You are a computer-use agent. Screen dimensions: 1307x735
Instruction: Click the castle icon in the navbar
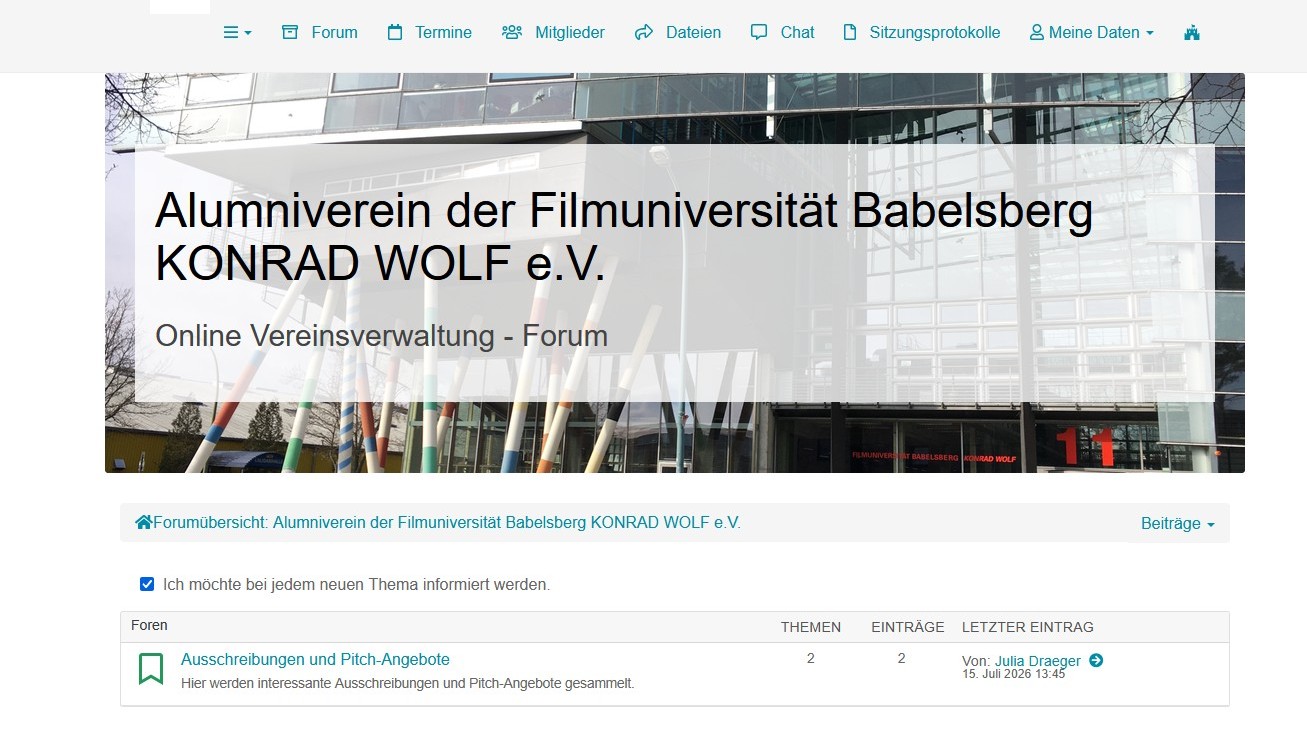pos(1191,32)
